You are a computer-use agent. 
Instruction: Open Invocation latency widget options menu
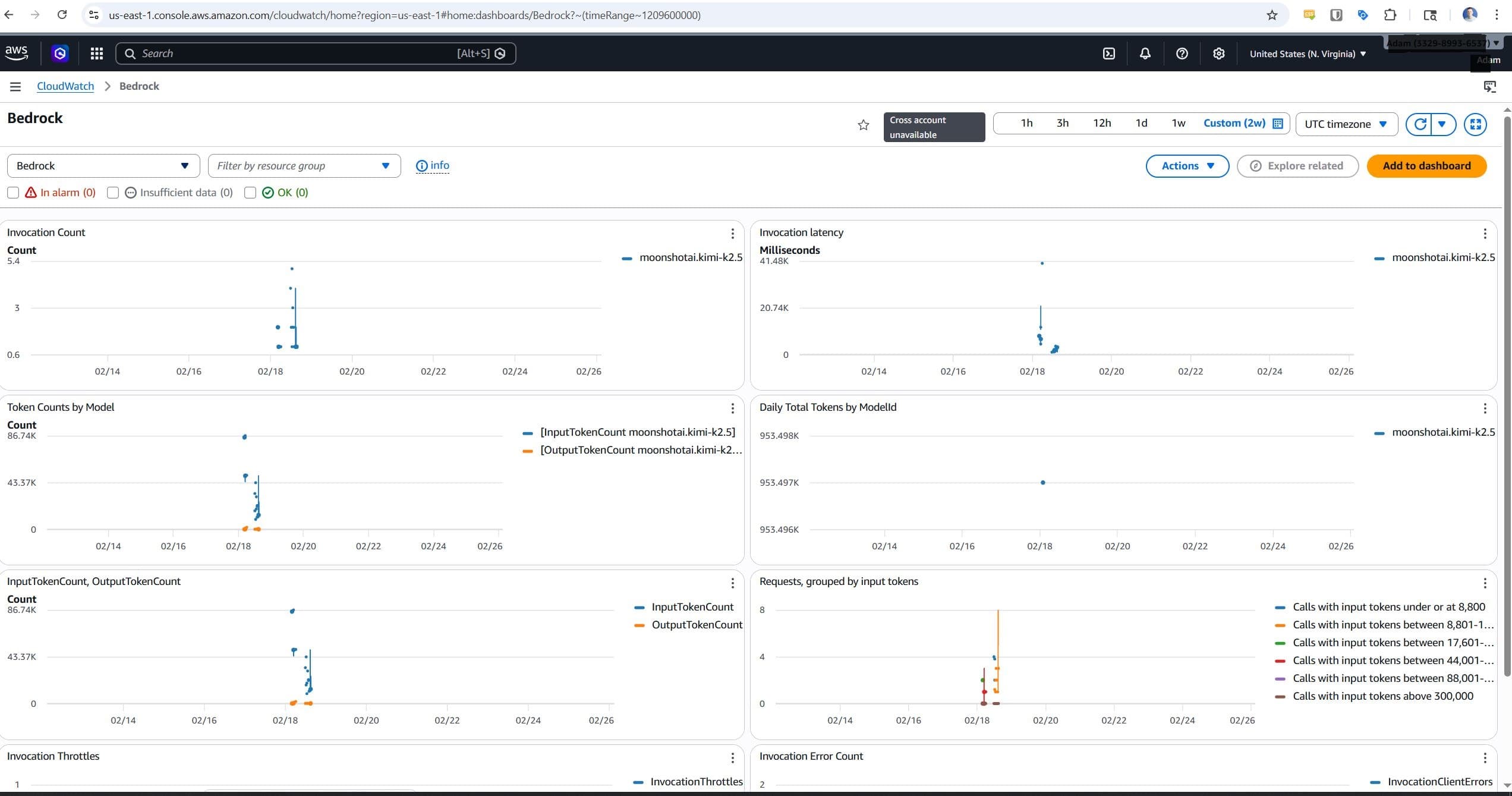click(x=1485, y=234)
